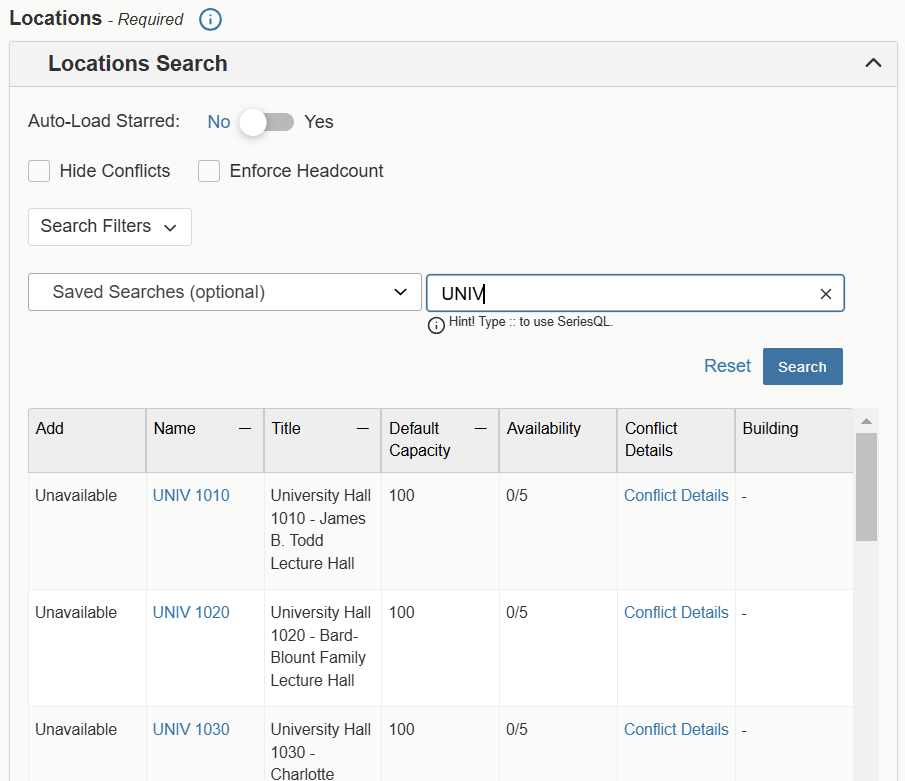View Conflict Details for UNIV 1010
The width and height of the screenshot is (905, 781).
click(x=676, y=495)
